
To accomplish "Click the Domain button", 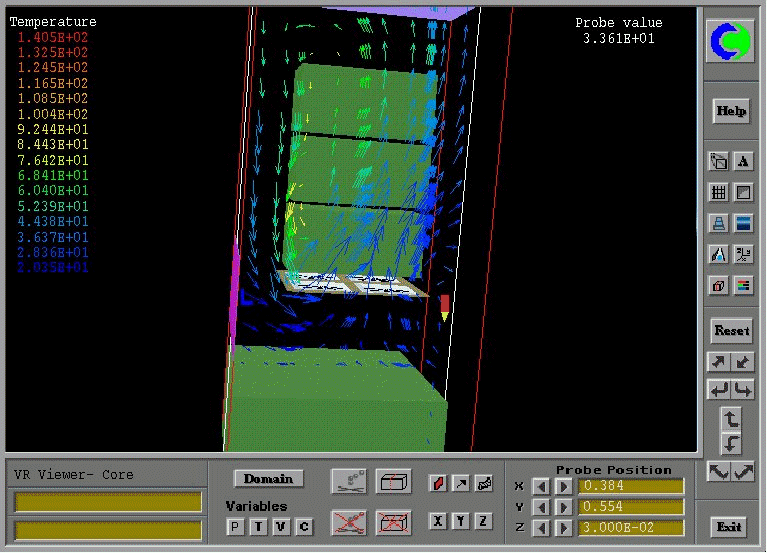I will 268,479.
